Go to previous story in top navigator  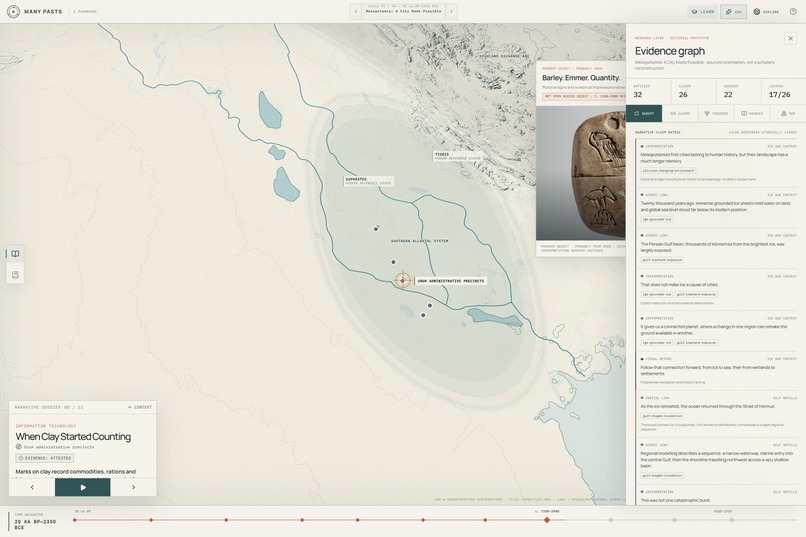click(356, 11)
